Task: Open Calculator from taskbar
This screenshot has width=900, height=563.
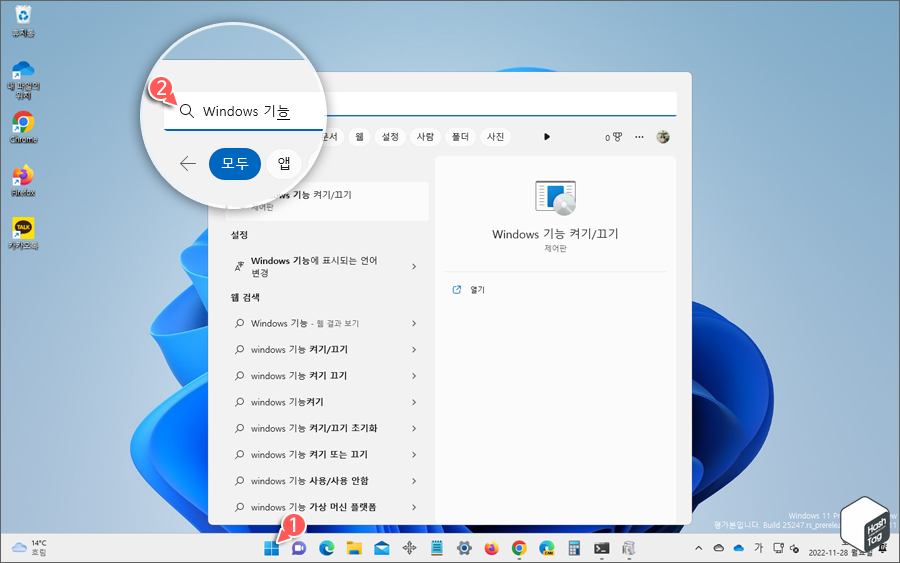Action: [x=574, y=549]
